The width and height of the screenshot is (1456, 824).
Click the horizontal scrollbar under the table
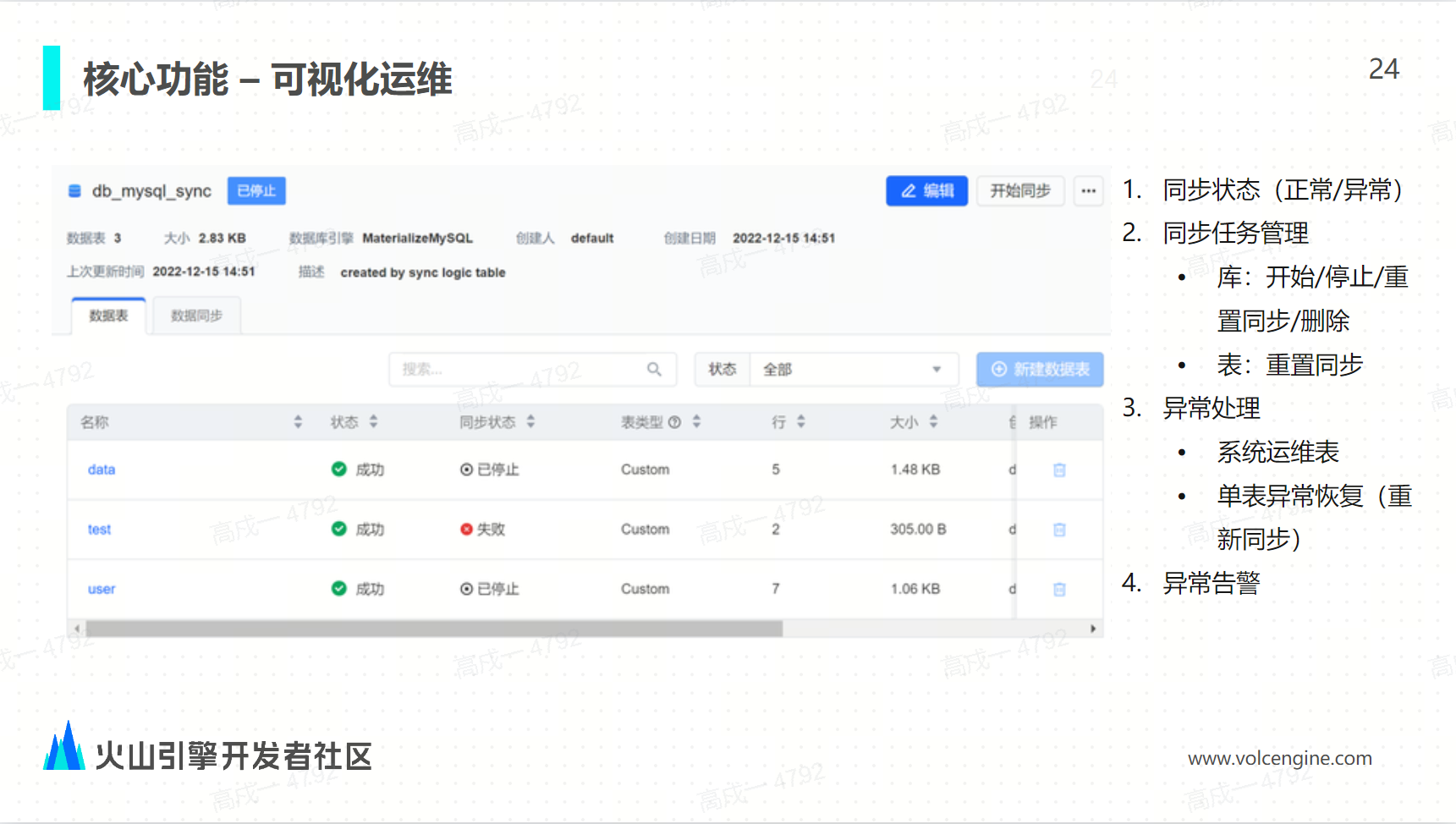pos(433,629)
